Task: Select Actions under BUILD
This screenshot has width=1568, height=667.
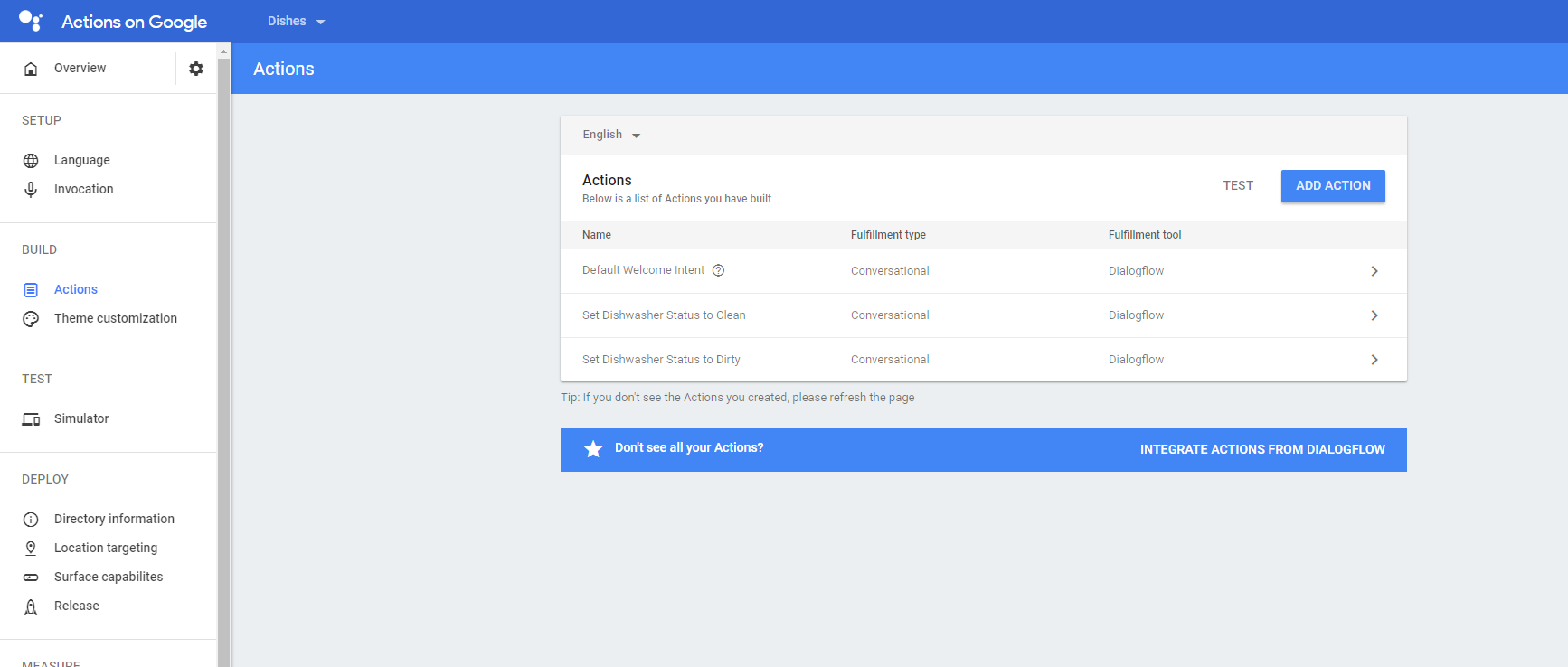Action: tap(76, 289)
